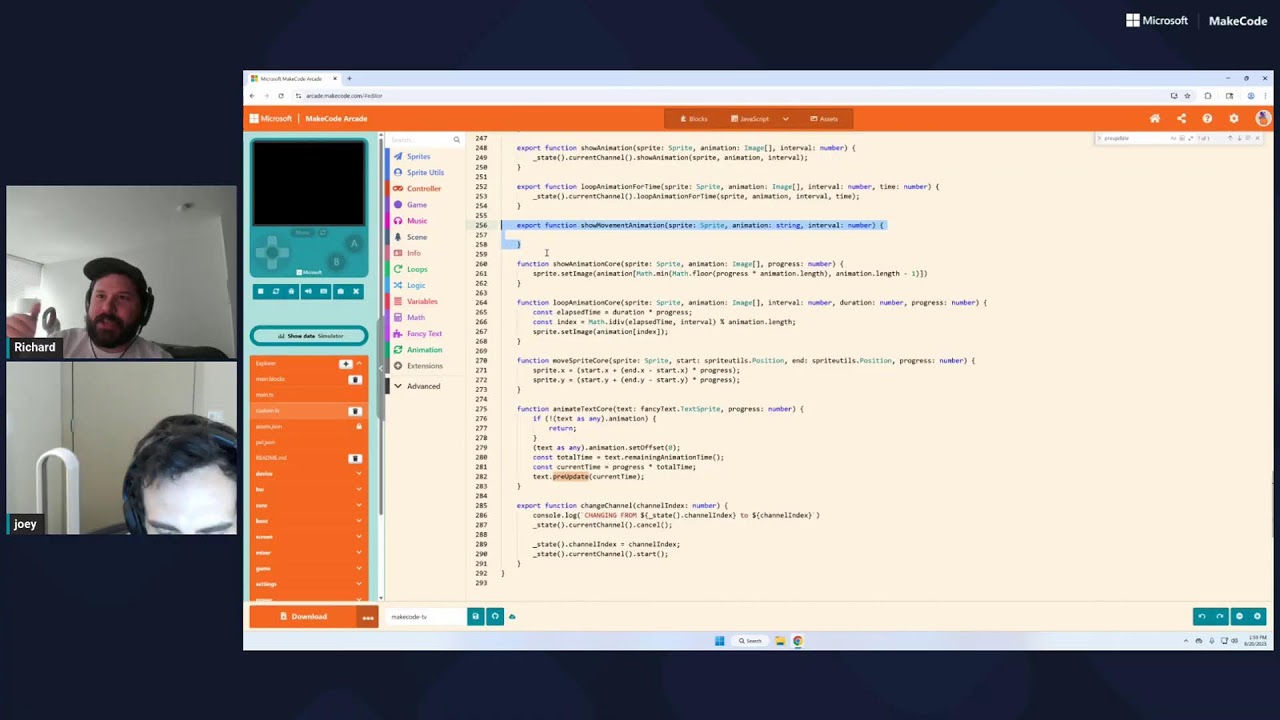This screenshot has width=1280, height=720.
Task: Stop the simulator
Action: click(x=260, y=291)
